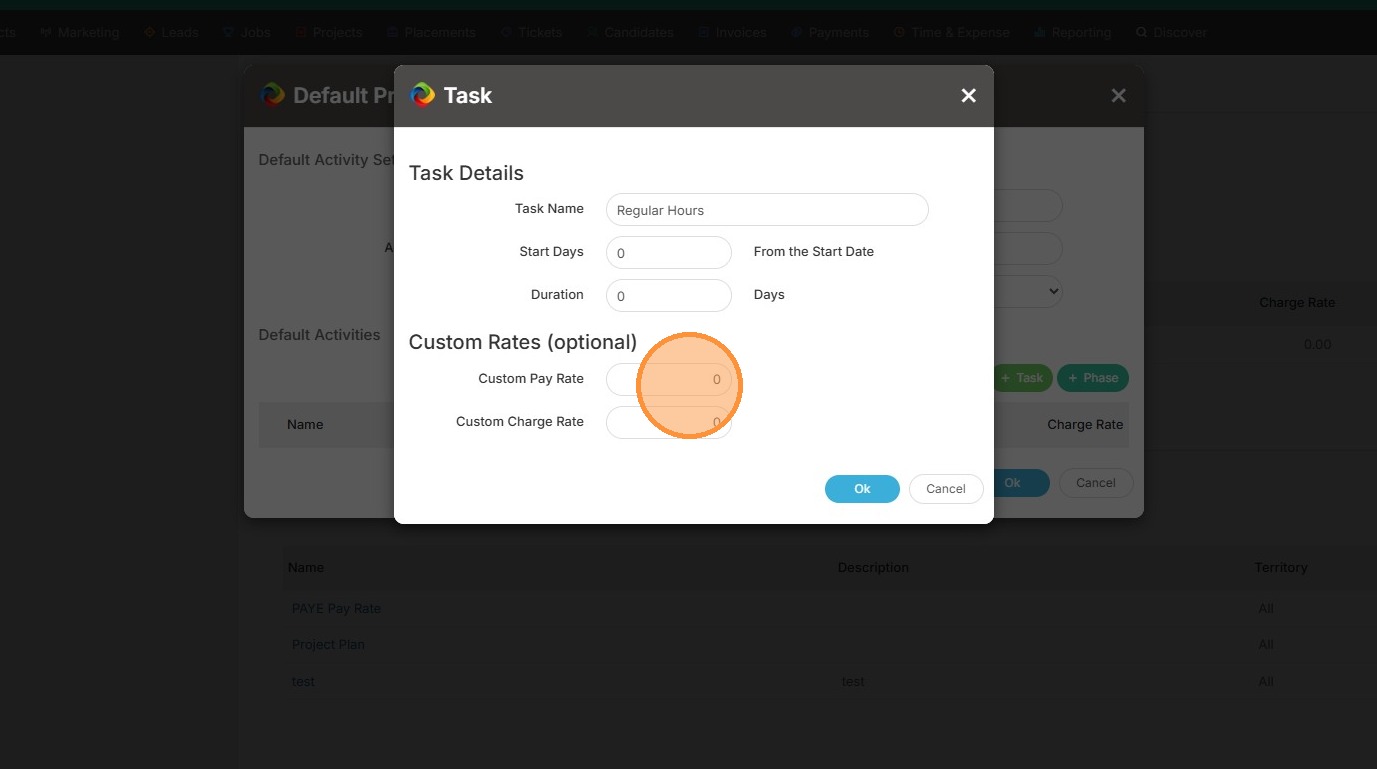Add a task with the + Task button
This screenshot has height=769, width=1377.
1022,378
